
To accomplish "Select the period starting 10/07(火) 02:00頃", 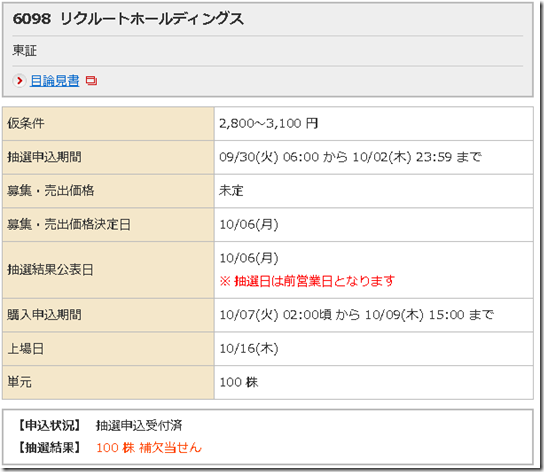I will [357, 315].
